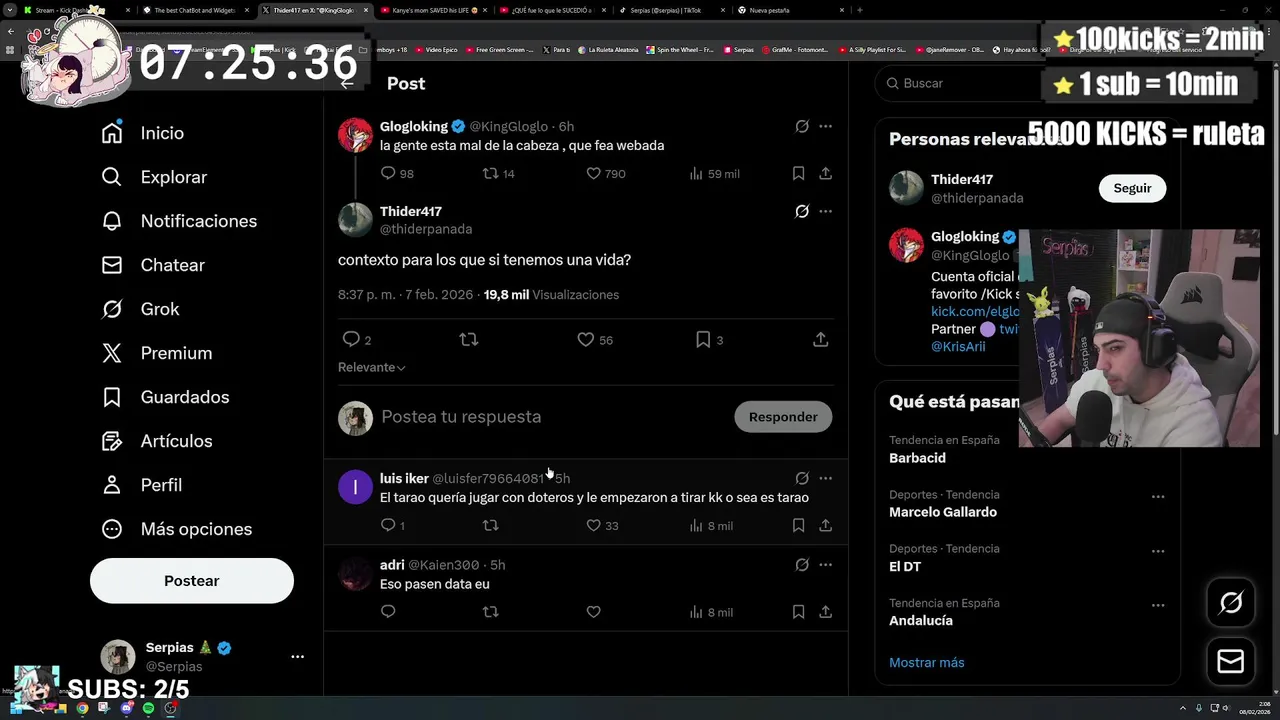Share Glogloking's post
This screenshot has height=720, width=1280.
point(825,173)
